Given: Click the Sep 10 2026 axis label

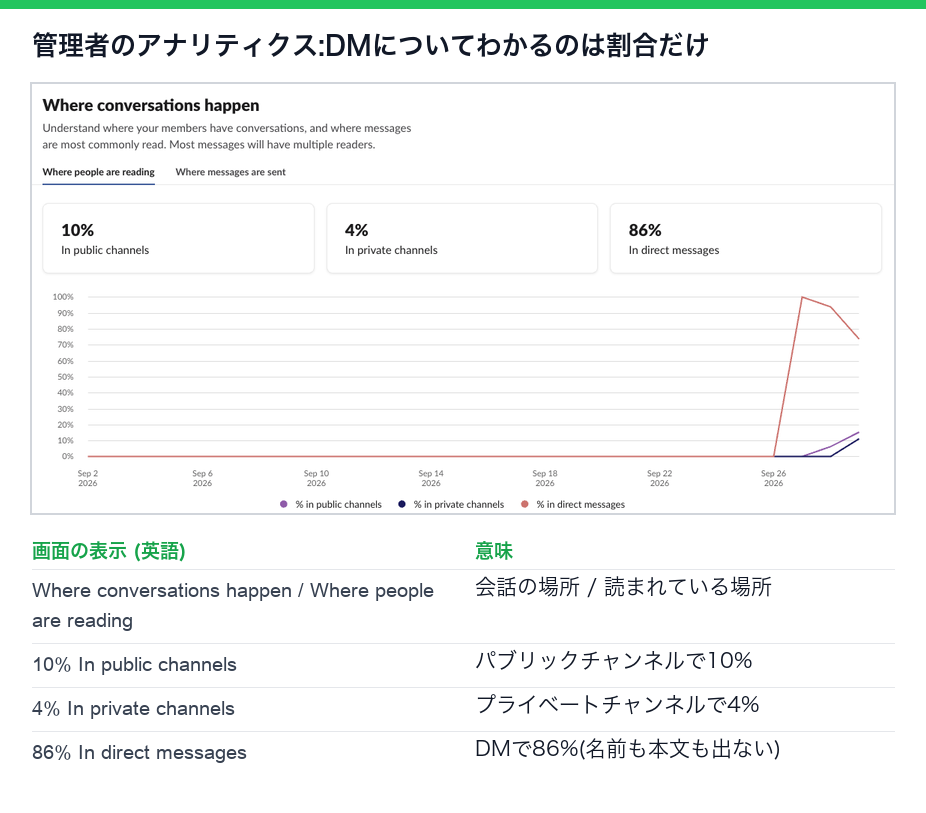Looking at the screenshot, I should coord(316,478).
